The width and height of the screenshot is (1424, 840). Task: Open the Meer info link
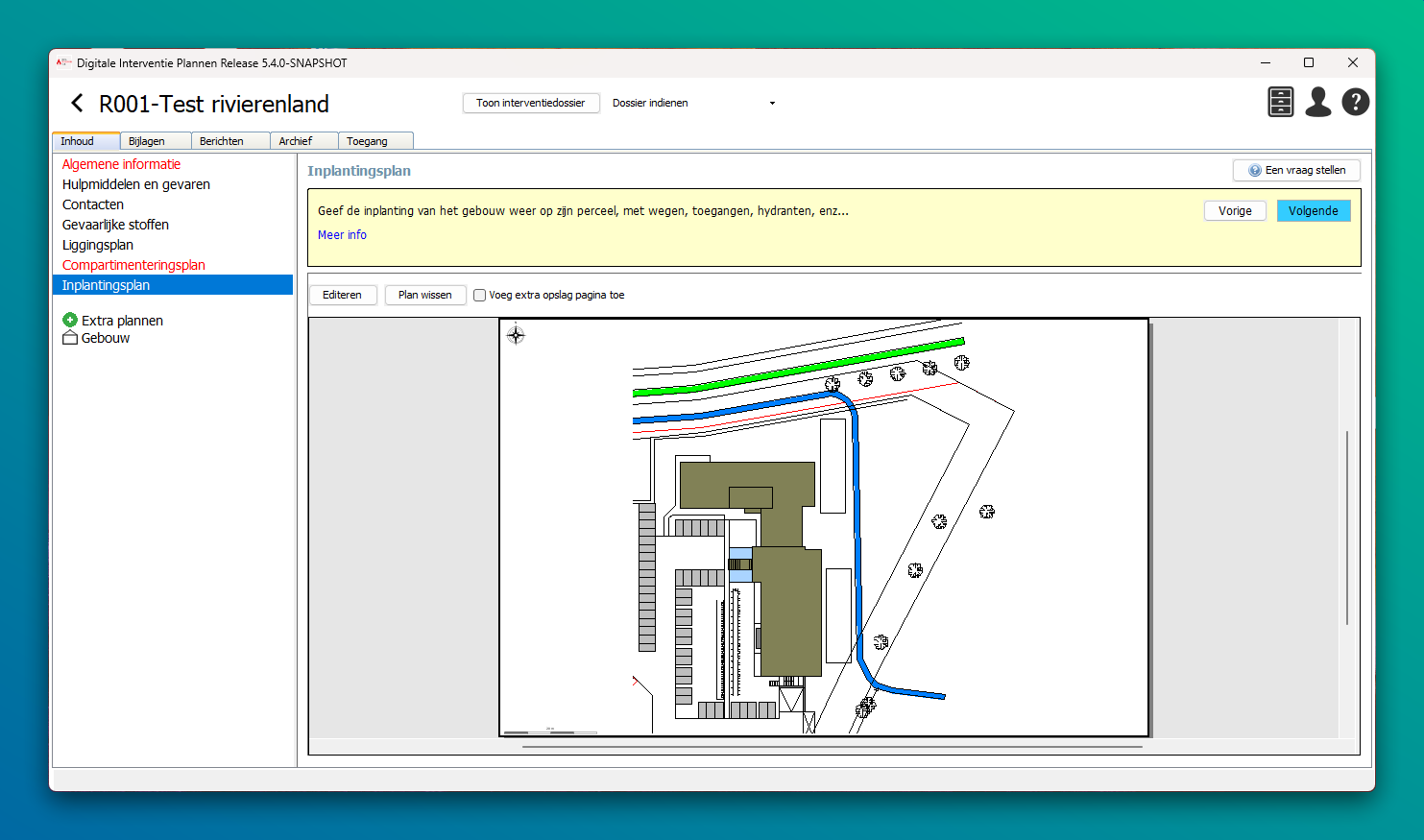342,234
